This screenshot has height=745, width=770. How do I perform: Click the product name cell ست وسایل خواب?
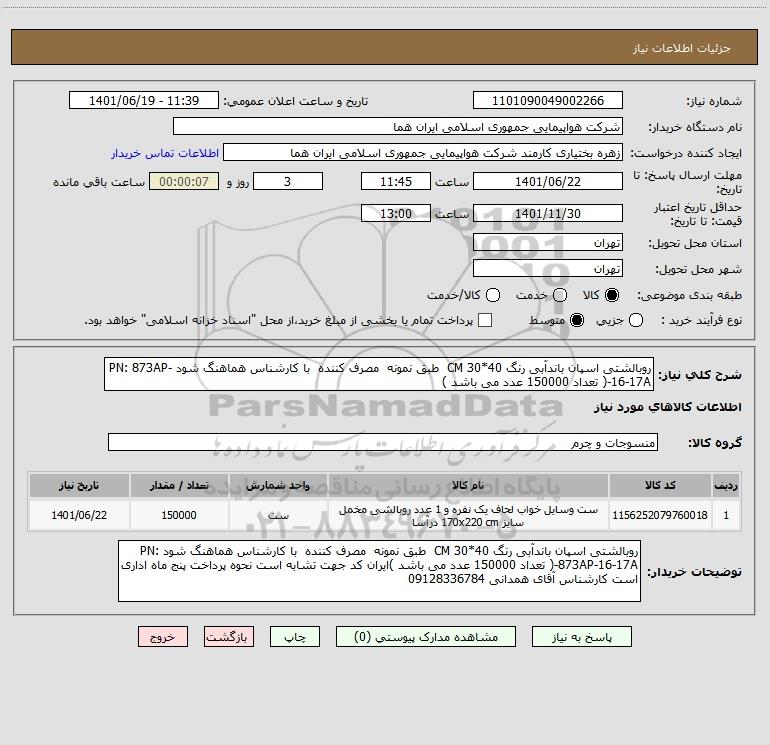click(x=468, y=516)
